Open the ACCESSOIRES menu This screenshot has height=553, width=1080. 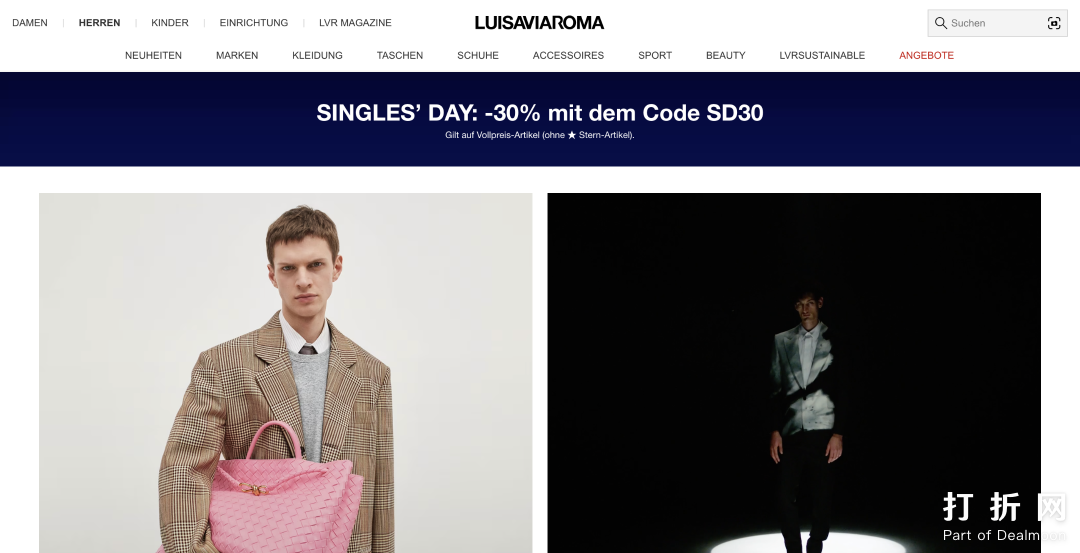(x=568, y=55)
